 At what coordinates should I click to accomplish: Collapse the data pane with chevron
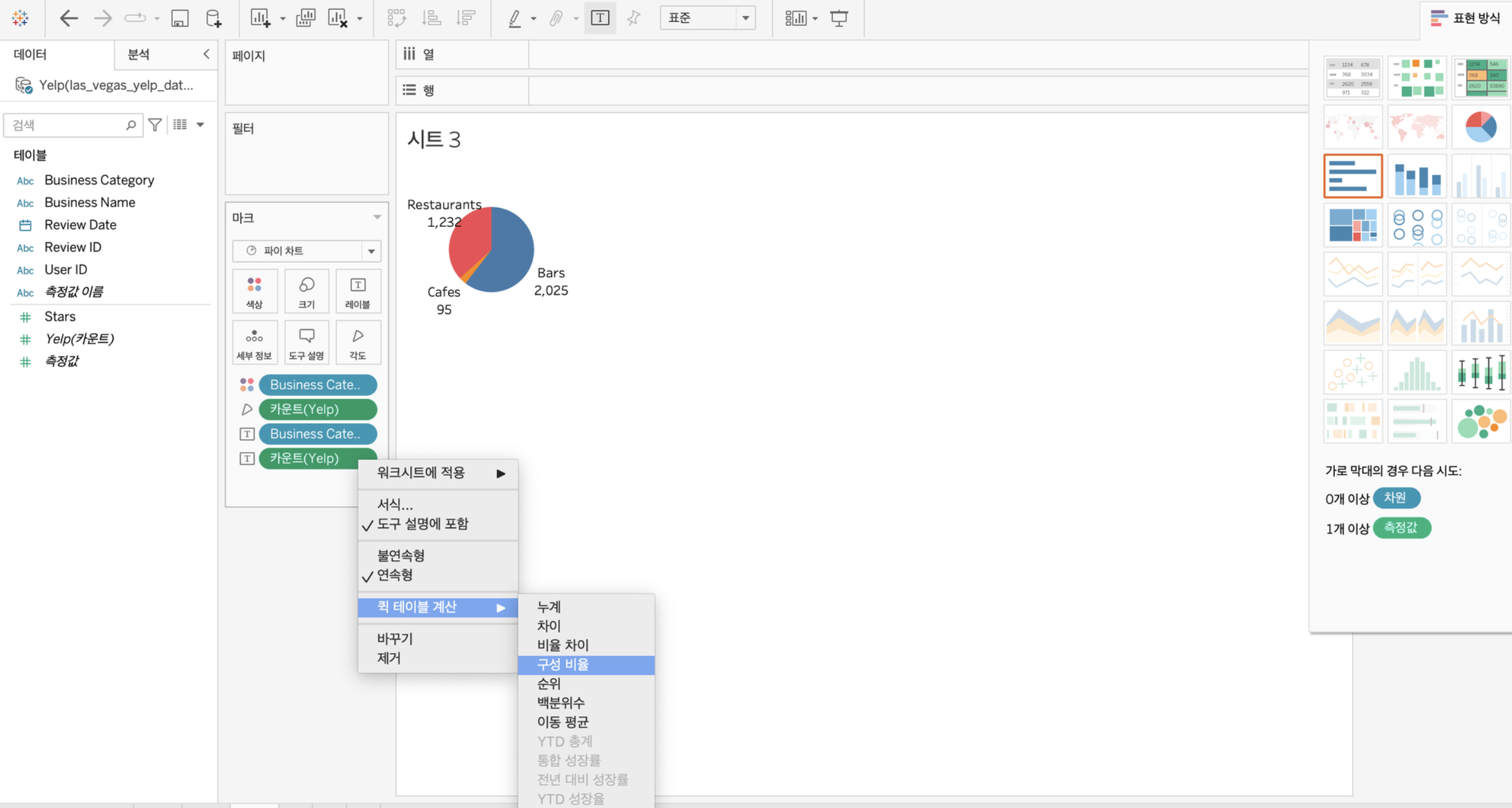point(206,54)
